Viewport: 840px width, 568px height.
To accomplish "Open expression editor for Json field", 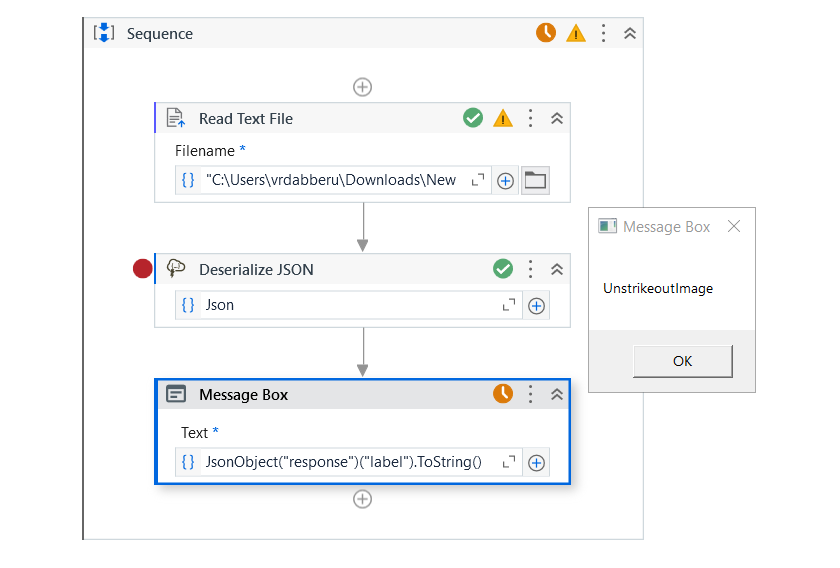I will (509, 306).
